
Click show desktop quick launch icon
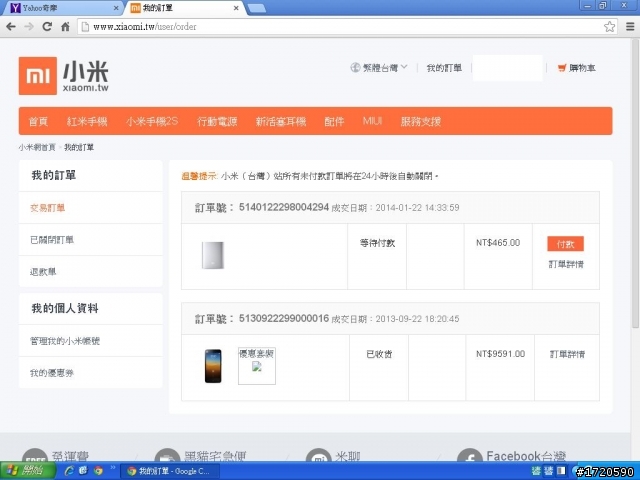tap(83, 471)
